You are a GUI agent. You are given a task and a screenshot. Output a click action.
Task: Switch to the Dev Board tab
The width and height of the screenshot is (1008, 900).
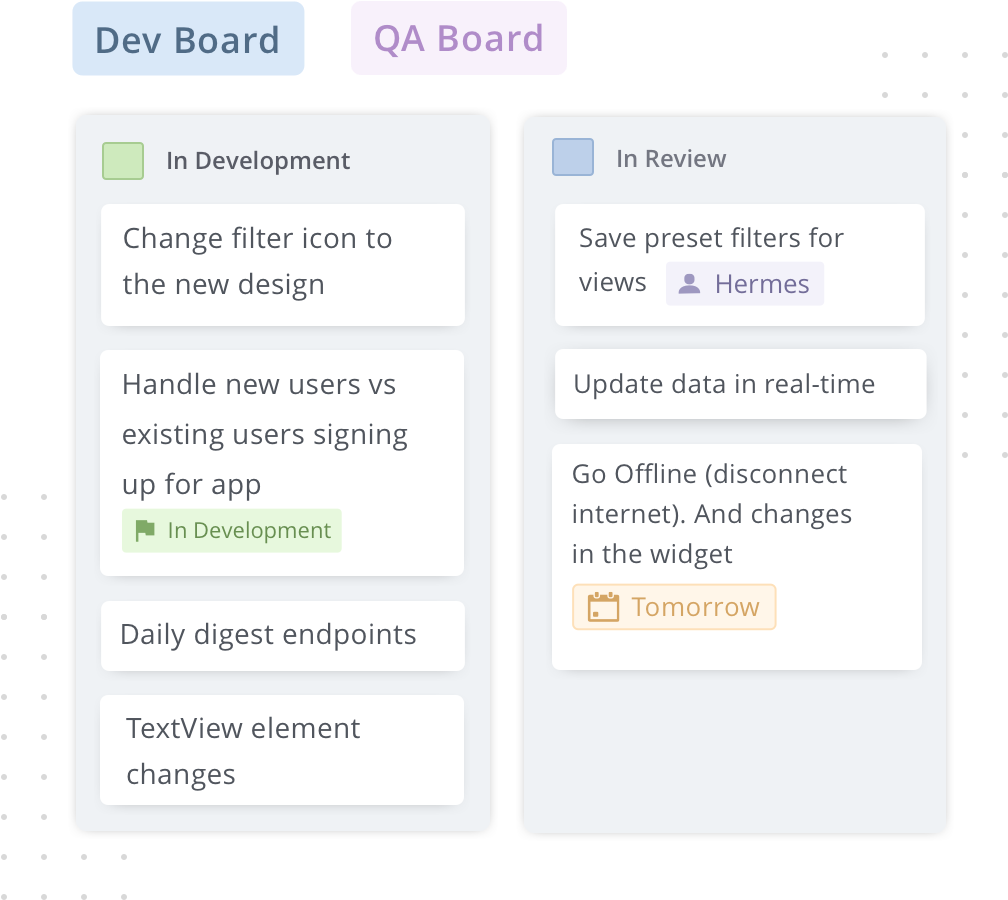(188, 39)
